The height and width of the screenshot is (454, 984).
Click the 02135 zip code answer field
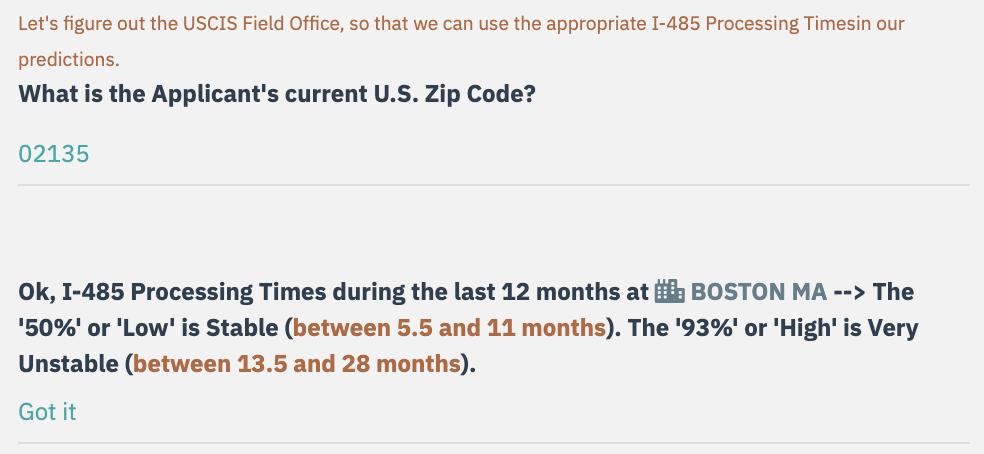54,154
